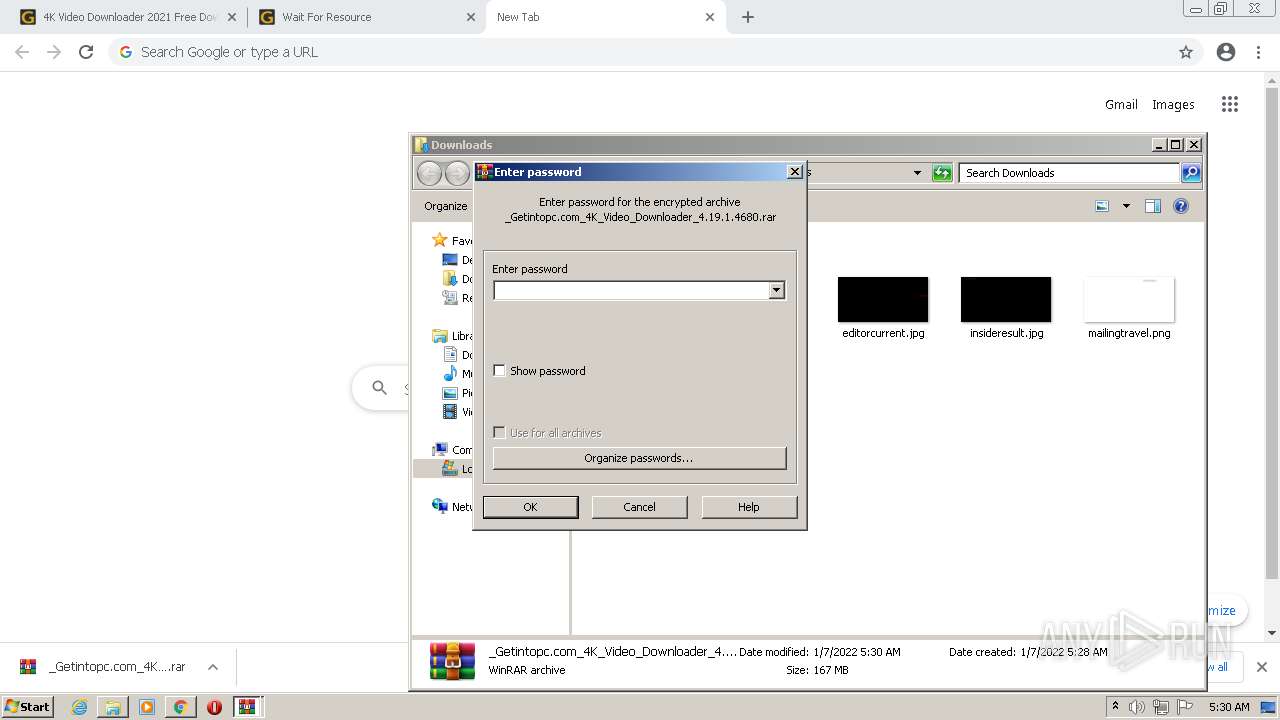Click the Music library note icon
Viewport: 1280px width, 720px height.
click(x=450, y=374)
